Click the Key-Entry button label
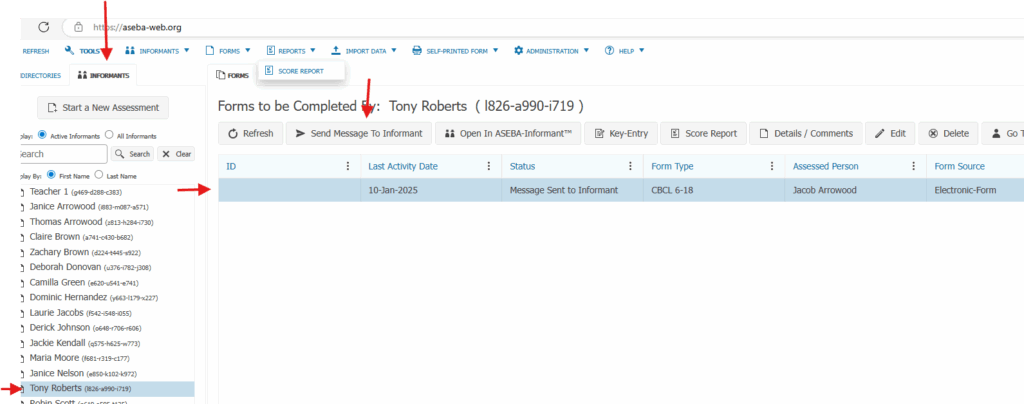 point(629,133)
